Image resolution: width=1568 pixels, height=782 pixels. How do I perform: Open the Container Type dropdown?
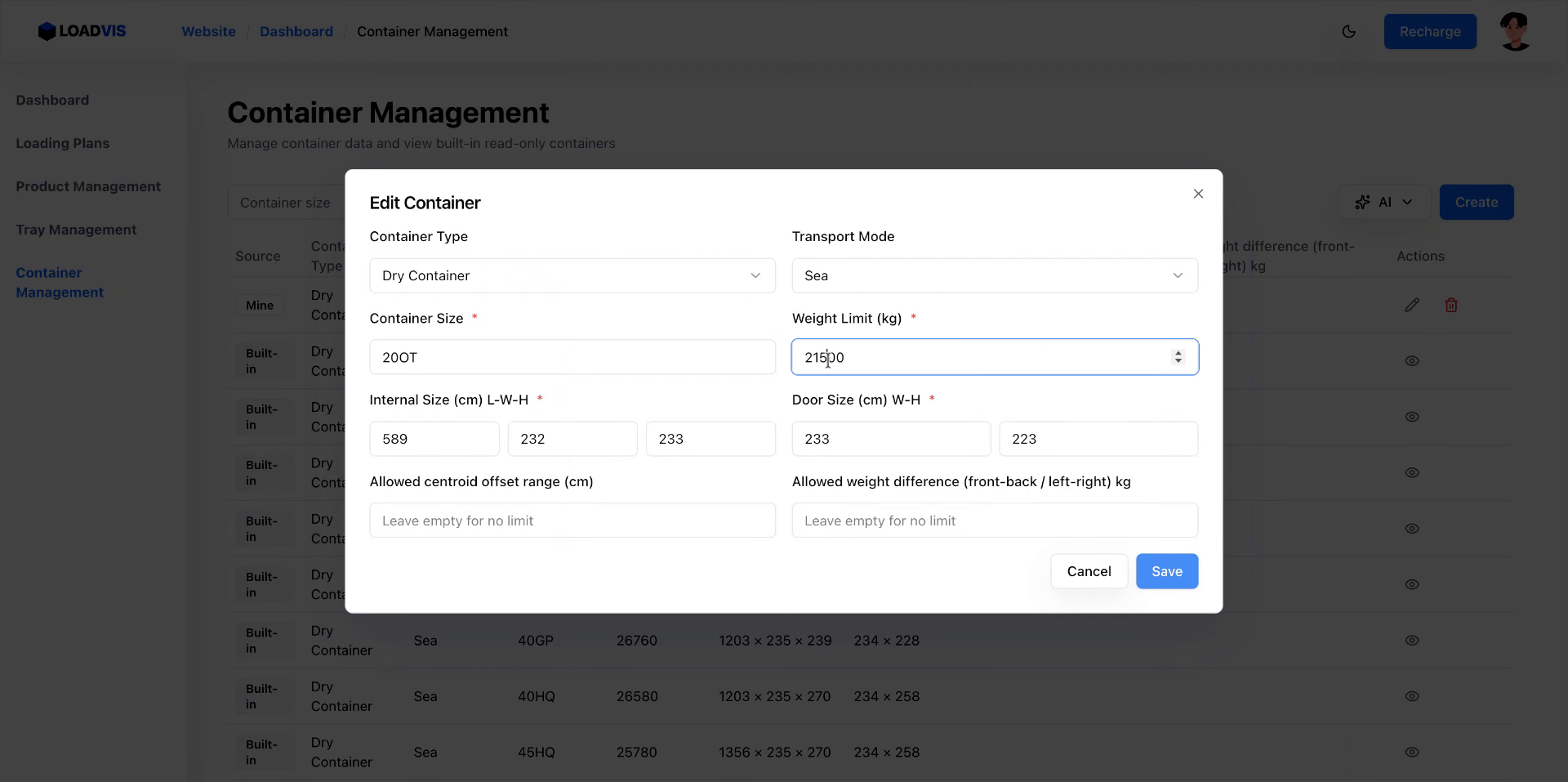(x=572, y=275)
